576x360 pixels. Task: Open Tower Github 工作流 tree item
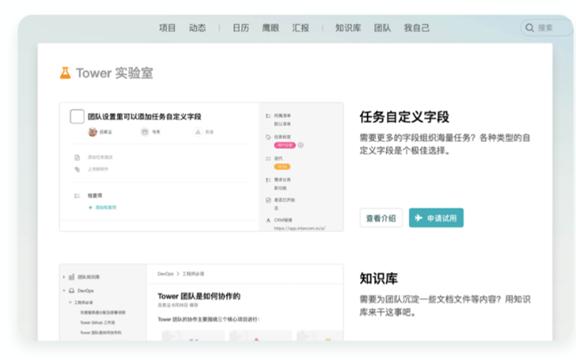[98, 323]
